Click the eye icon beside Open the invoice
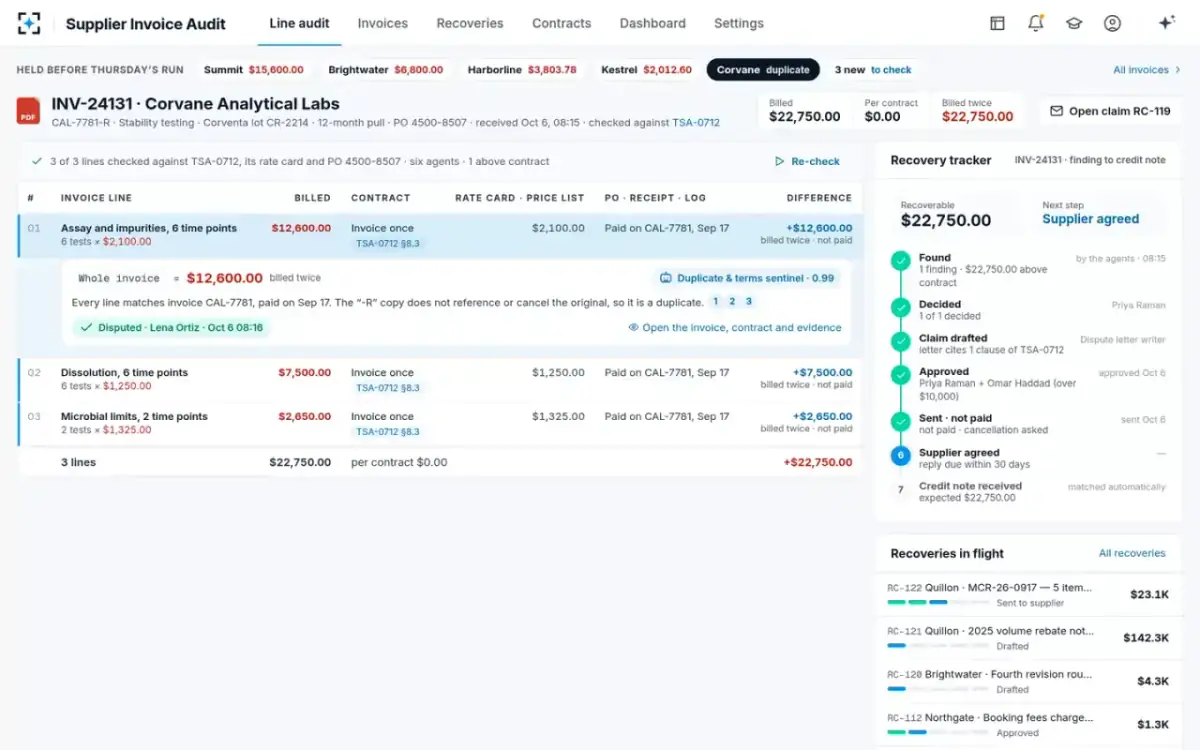Viewport: 1200px width, 750px height. pyautogui.click(x=633, y=327)
